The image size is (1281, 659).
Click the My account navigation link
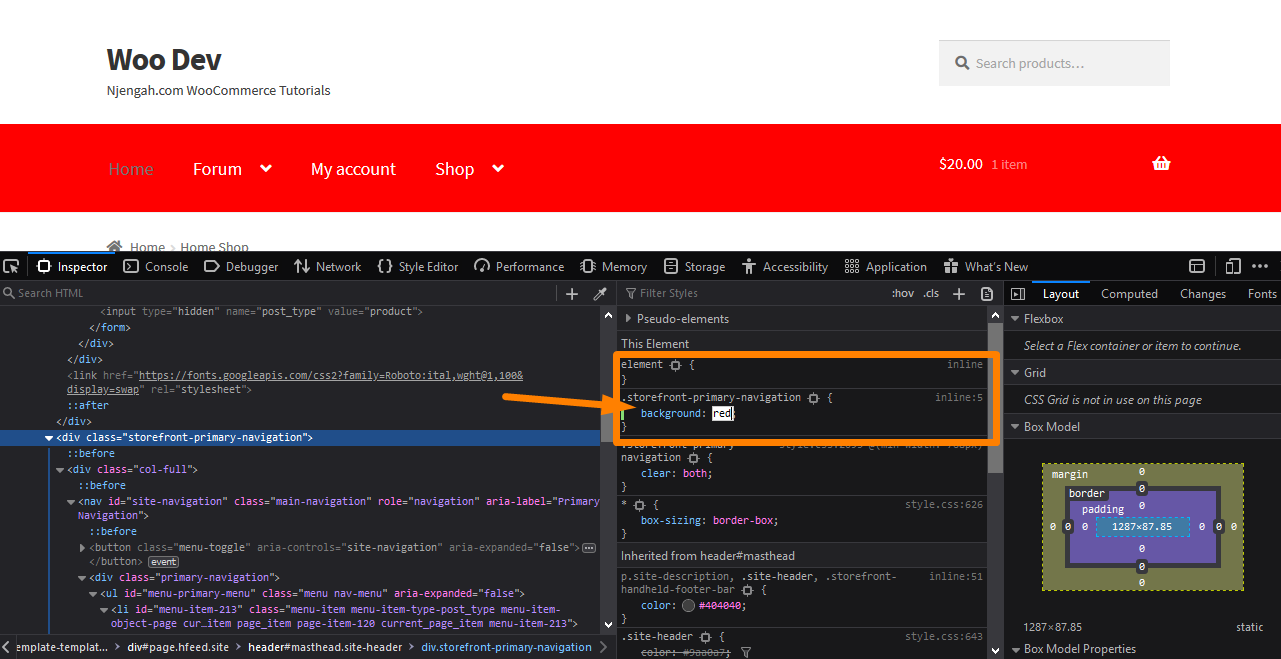coord(353,169)
